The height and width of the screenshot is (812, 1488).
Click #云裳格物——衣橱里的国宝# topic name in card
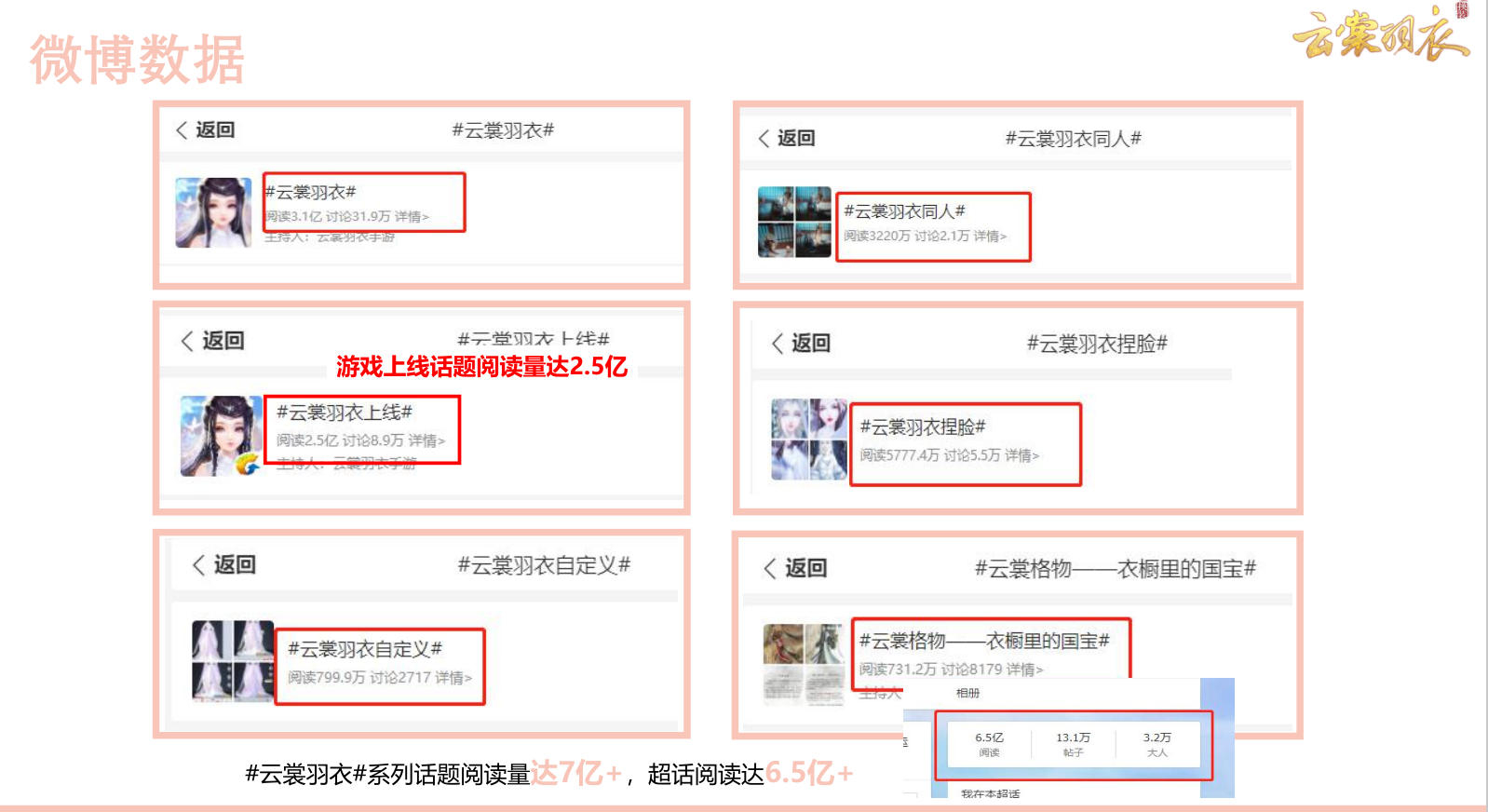click(x=984, y=641)
